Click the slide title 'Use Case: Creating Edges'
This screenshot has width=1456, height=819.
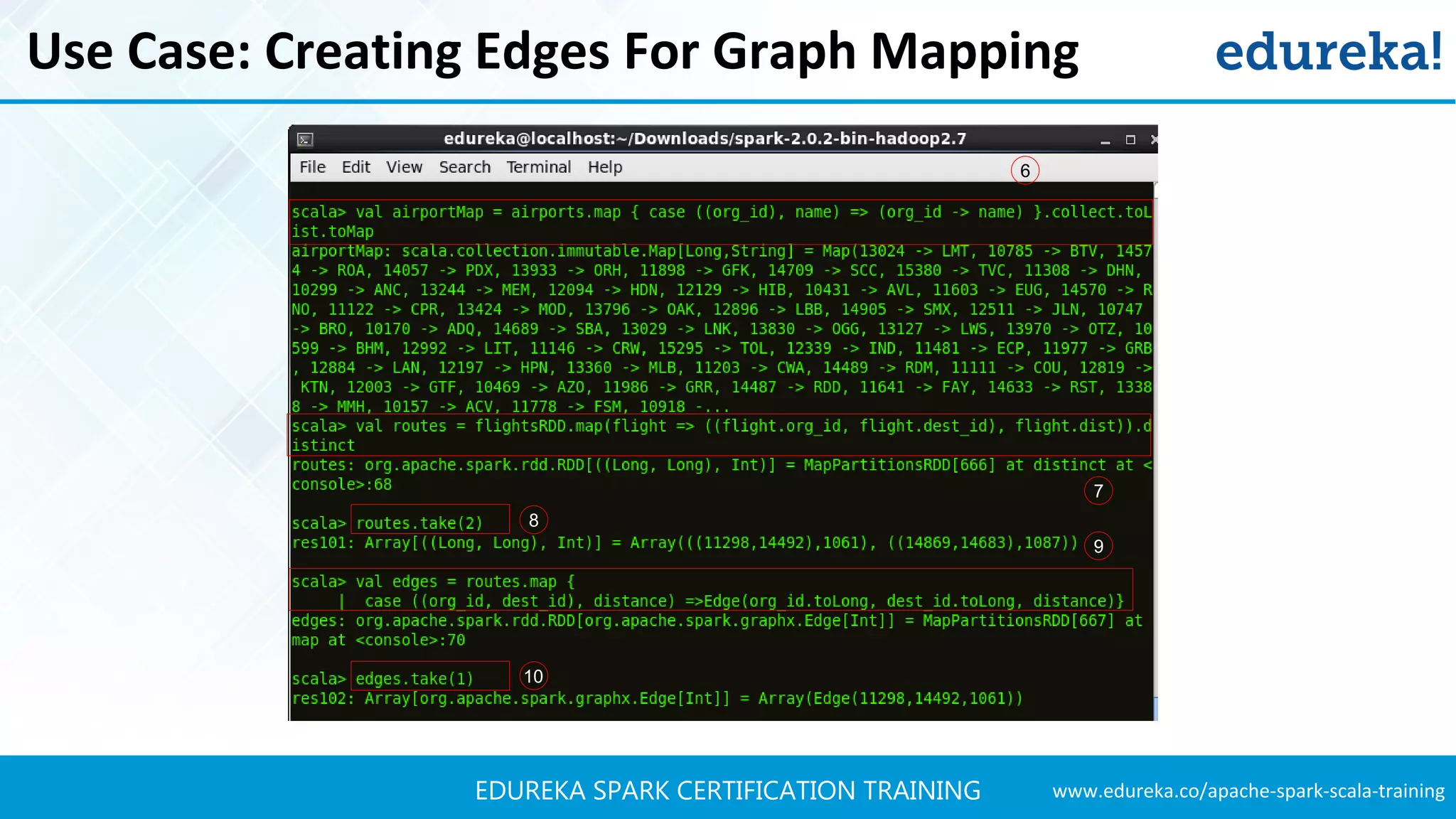click(x=552, y=52)
